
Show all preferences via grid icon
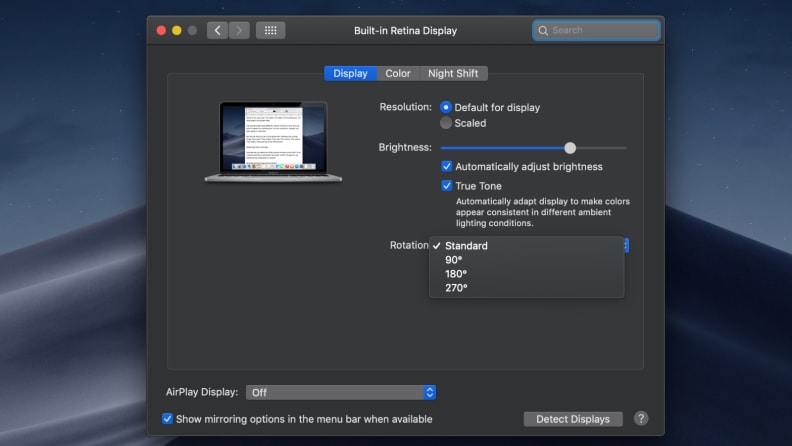(x=271, y=30)
